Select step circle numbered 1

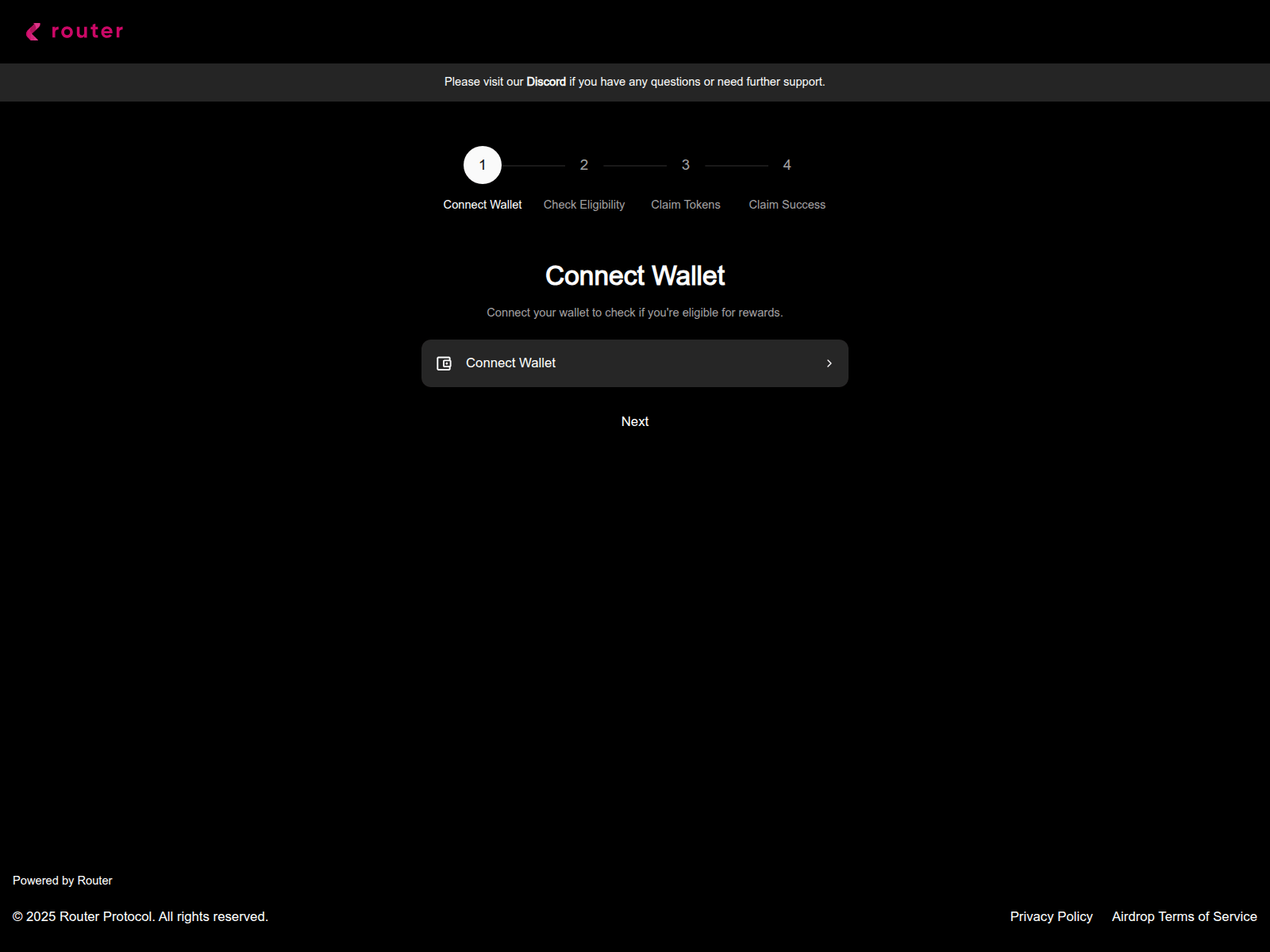click(x=482, y=165)
